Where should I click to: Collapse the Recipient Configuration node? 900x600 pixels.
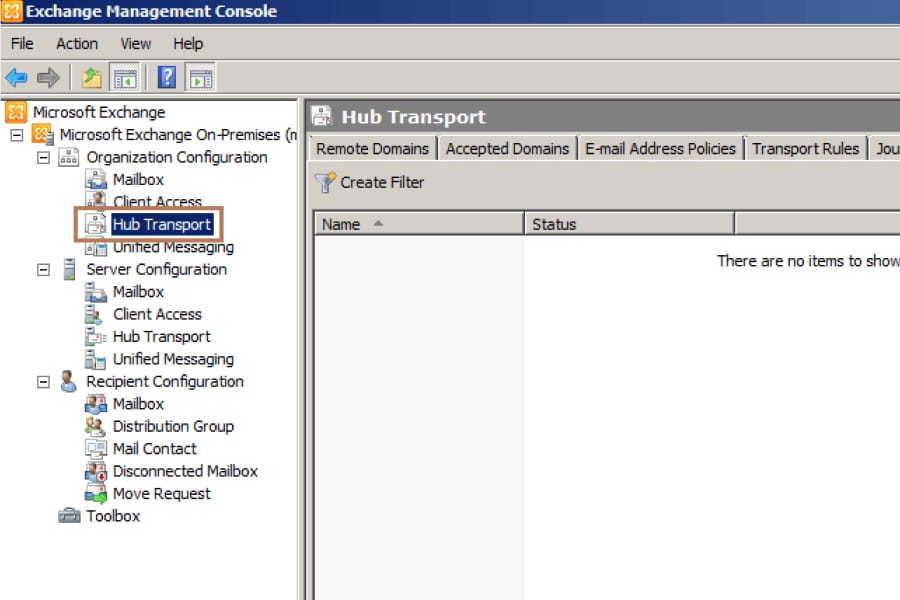[x=43, y=381]
